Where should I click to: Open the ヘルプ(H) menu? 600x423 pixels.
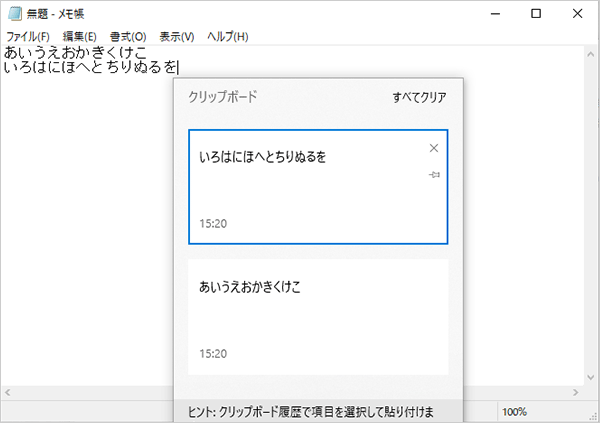[228, 37]
